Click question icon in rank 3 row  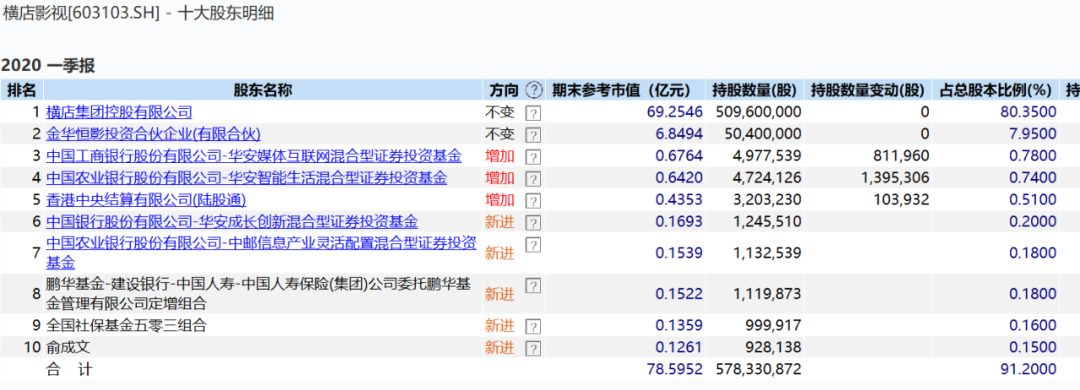[533, 157]
